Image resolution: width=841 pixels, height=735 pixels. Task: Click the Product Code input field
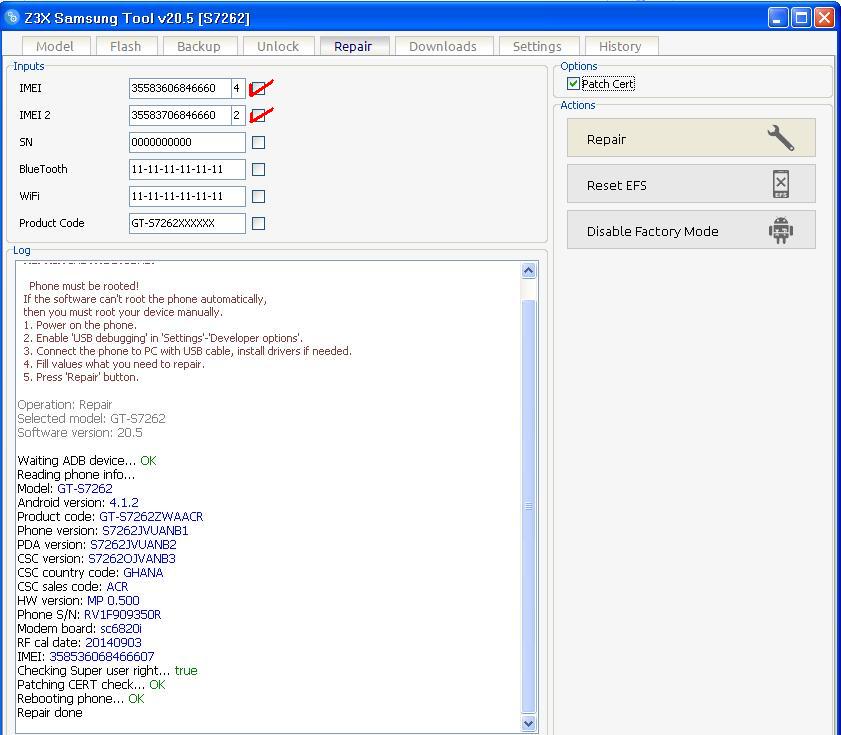187,223
